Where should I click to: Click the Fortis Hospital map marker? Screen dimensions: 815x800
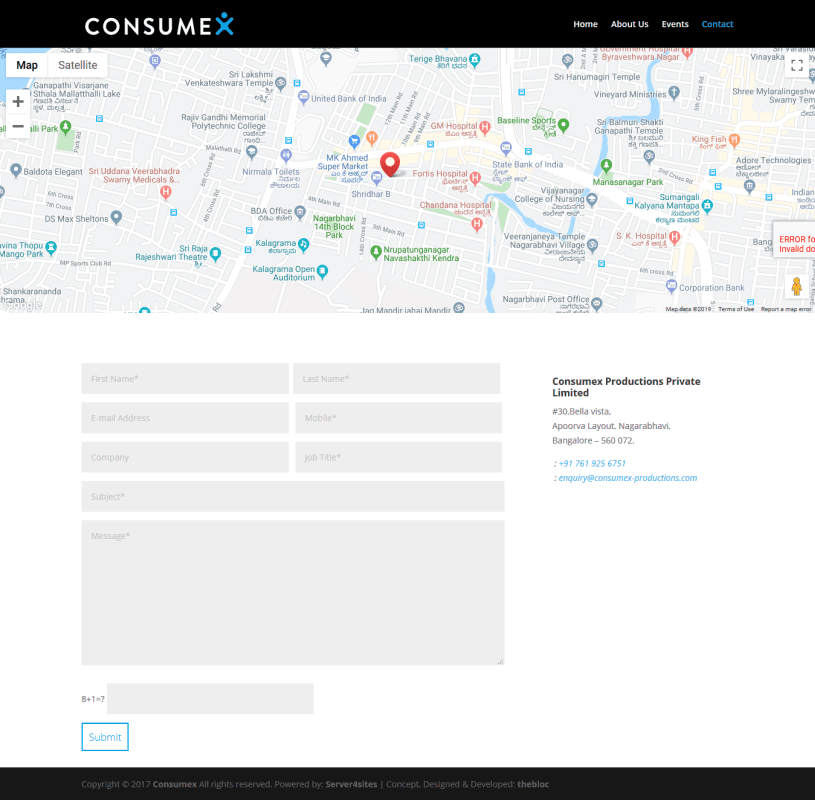click(x=475, y=177)
